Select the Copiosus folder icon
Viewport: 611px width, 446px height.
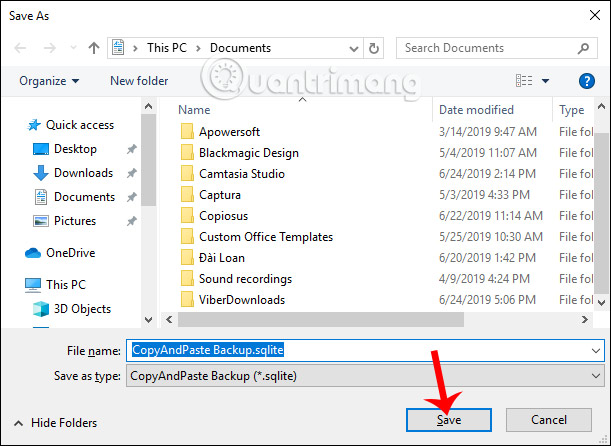(x=187, y=216)
